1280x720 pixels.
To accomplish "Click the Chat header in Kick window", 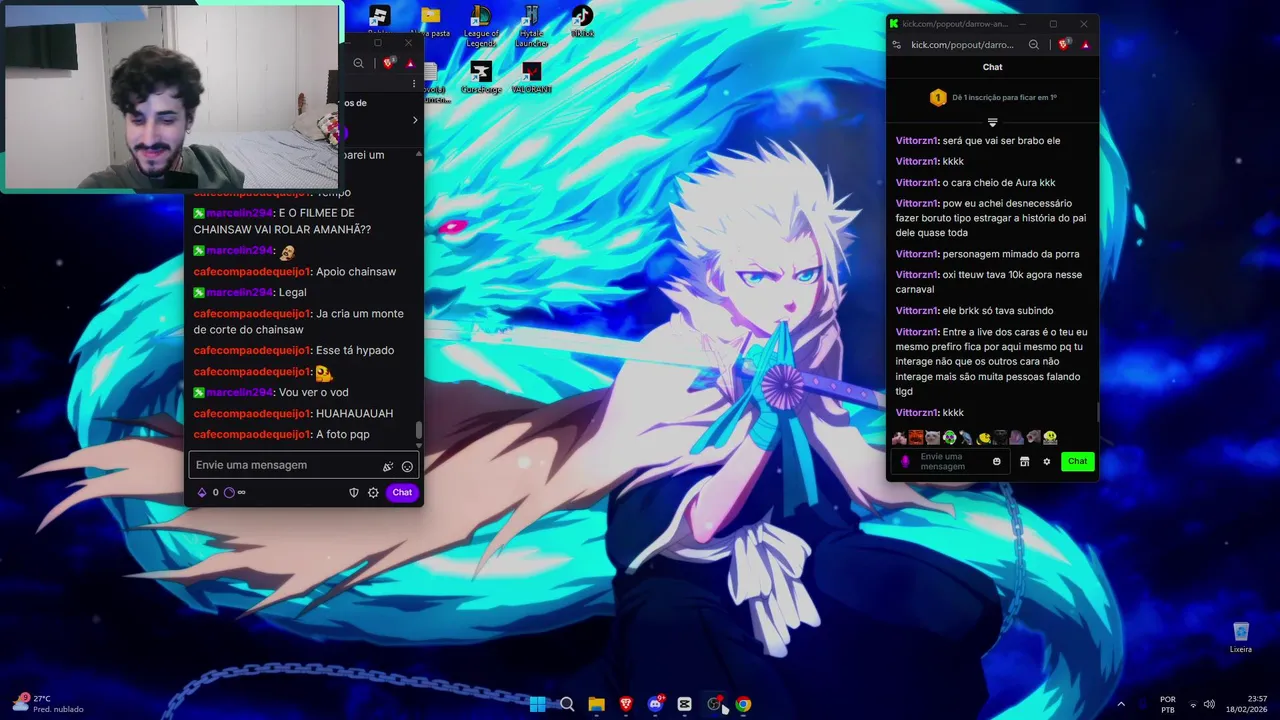I will 992,67.
